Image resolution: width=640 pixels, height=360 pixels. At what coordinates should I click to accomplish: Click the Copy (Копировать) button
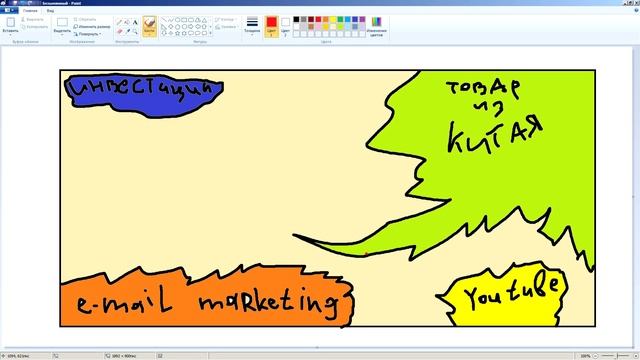(34, 27)
